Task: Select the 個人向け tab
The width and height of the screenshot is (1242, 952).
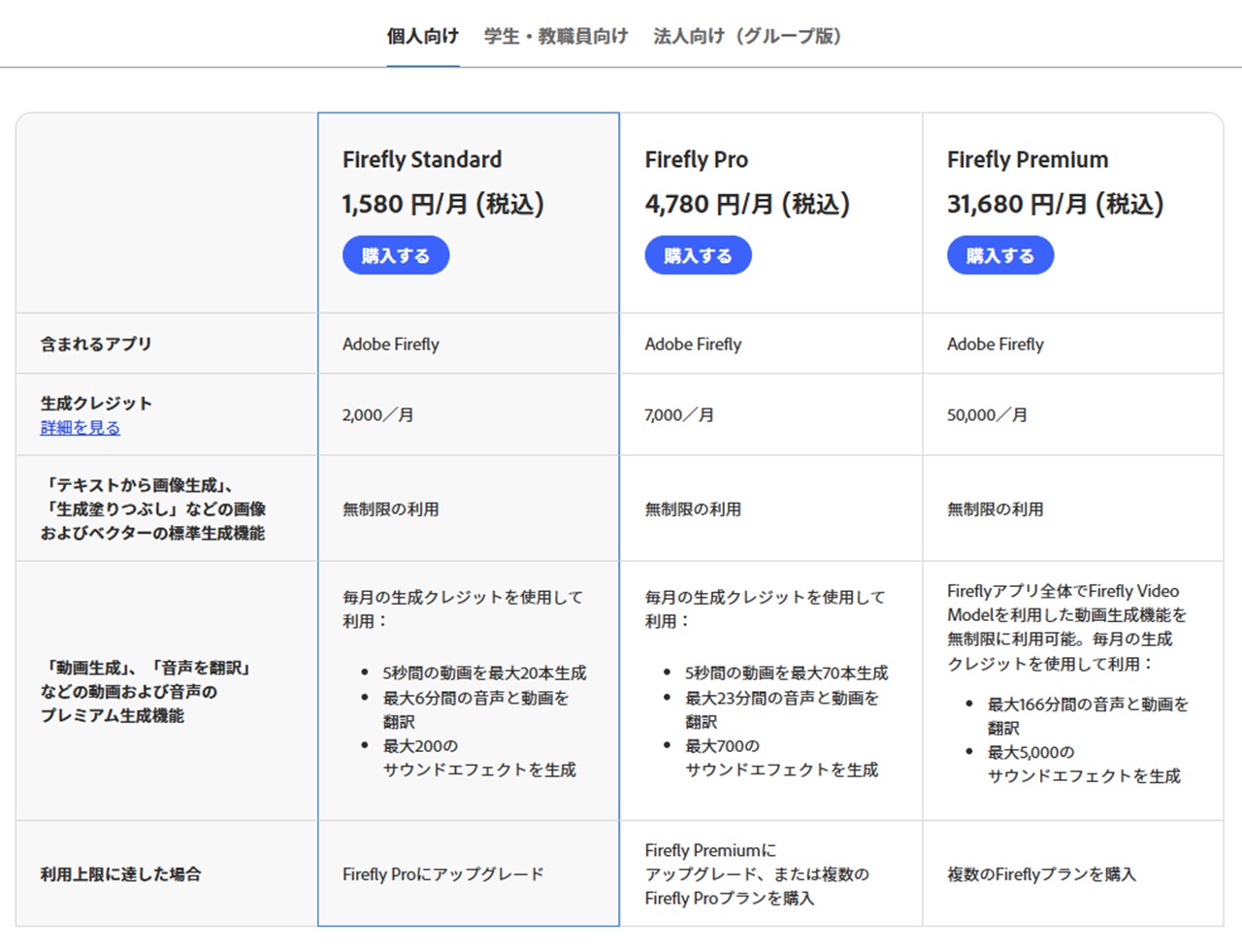Action: coord(422,36)
